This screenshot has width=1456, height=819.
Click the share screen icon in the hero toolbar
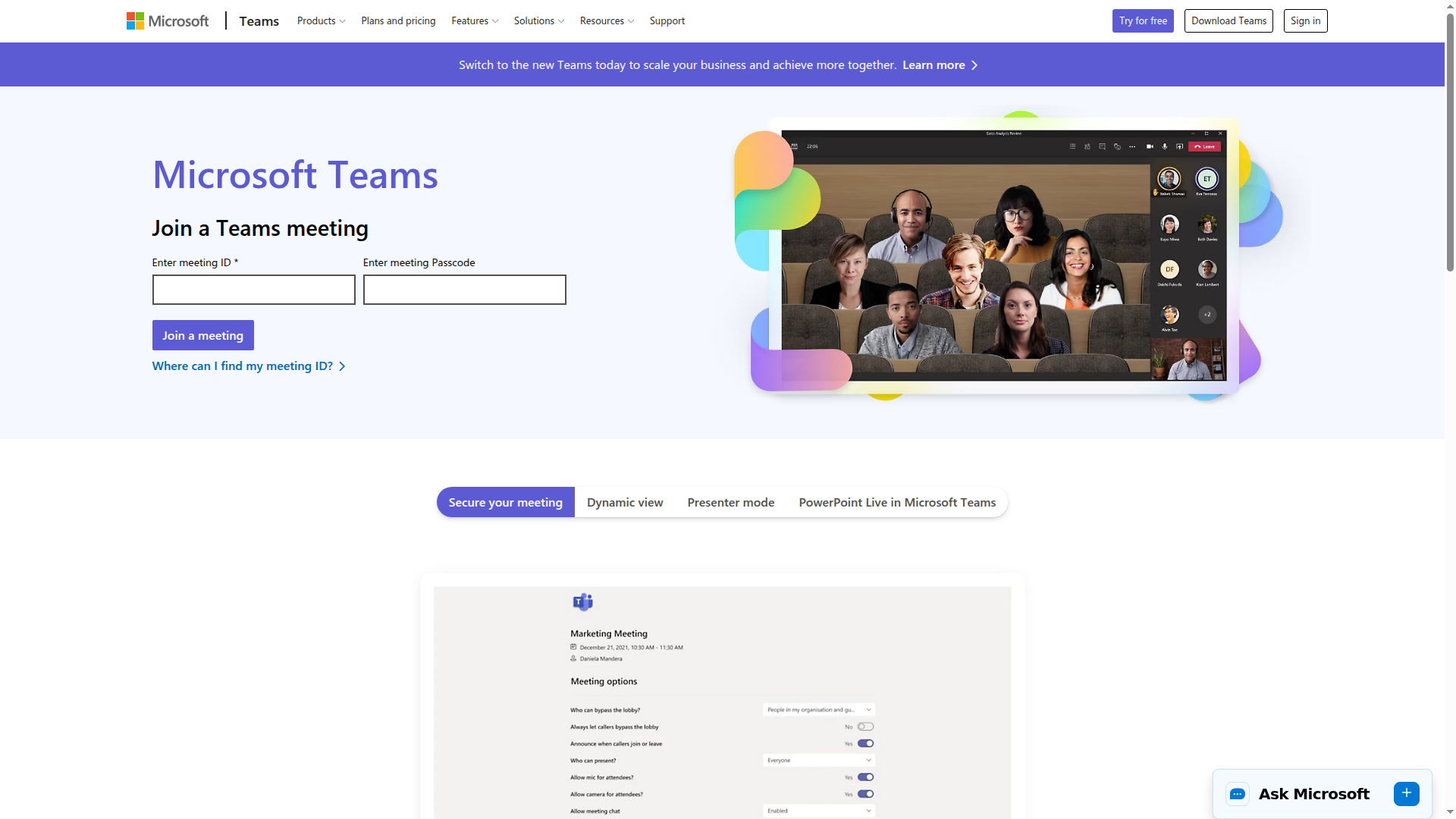tap(1179, 146)
